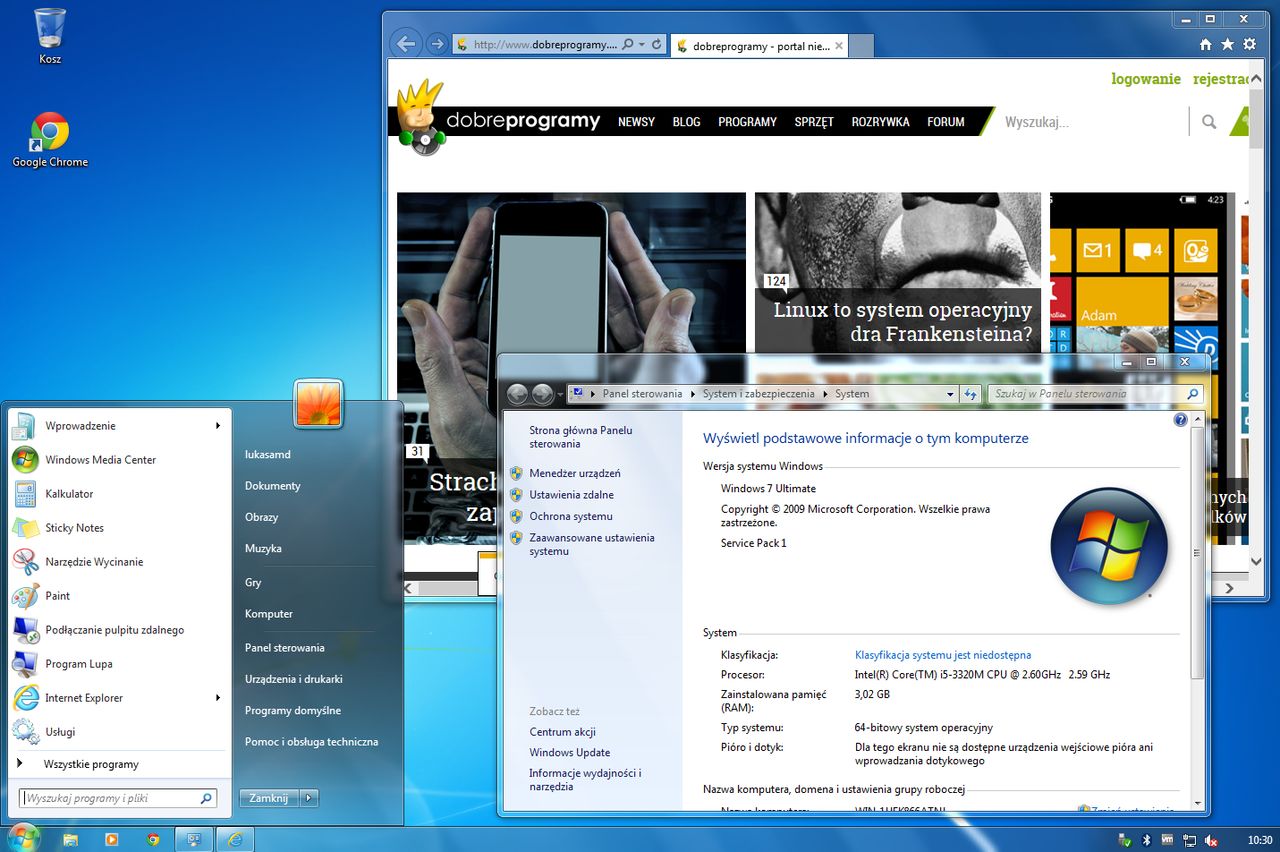Click the address bar search magnifier in Internet Explorer
Screen dimensions: 1280x852
tap(628, 45)
